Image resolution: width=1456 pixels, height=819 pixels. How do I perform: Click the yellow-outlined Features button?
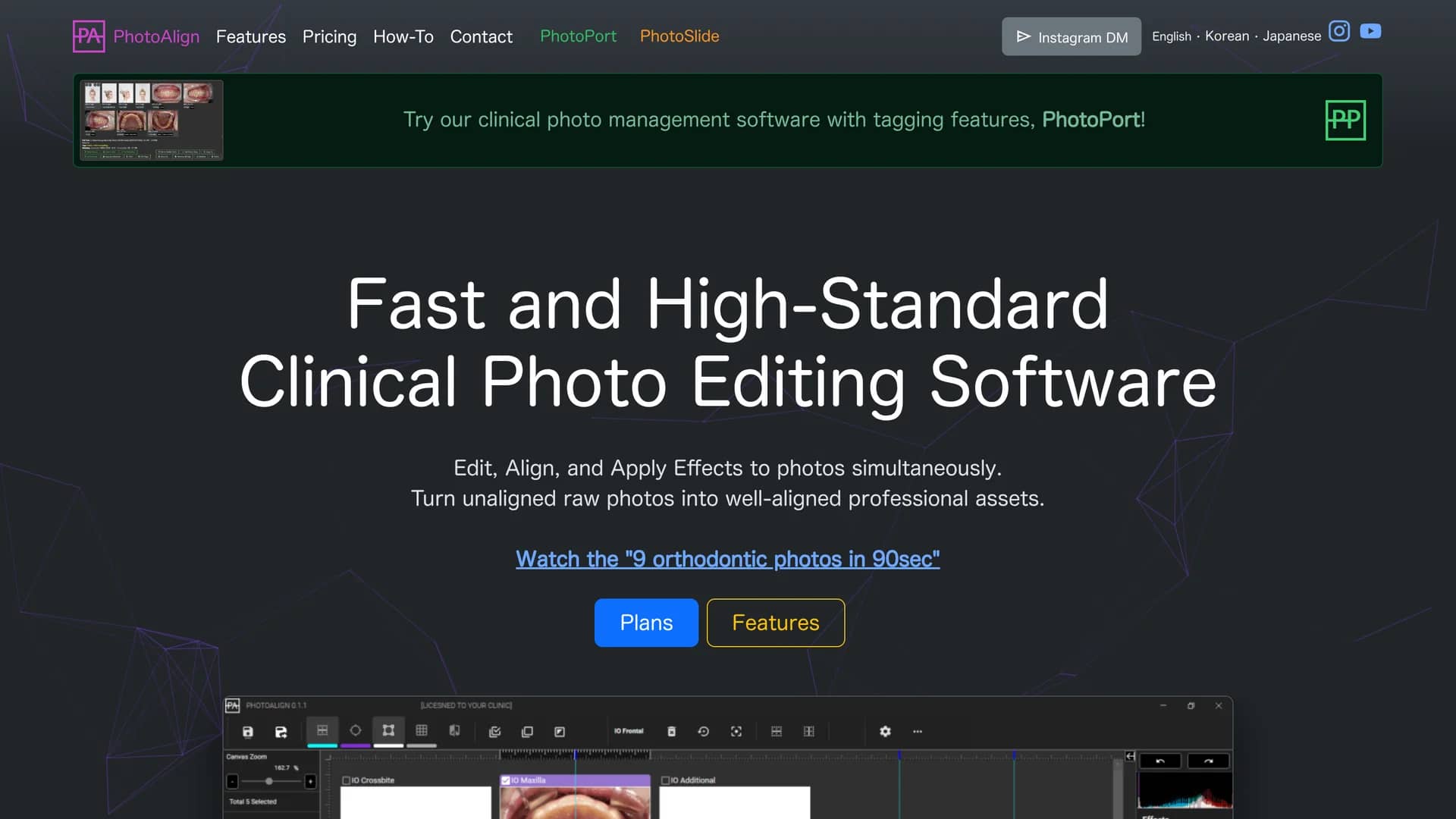click(776, 623)
